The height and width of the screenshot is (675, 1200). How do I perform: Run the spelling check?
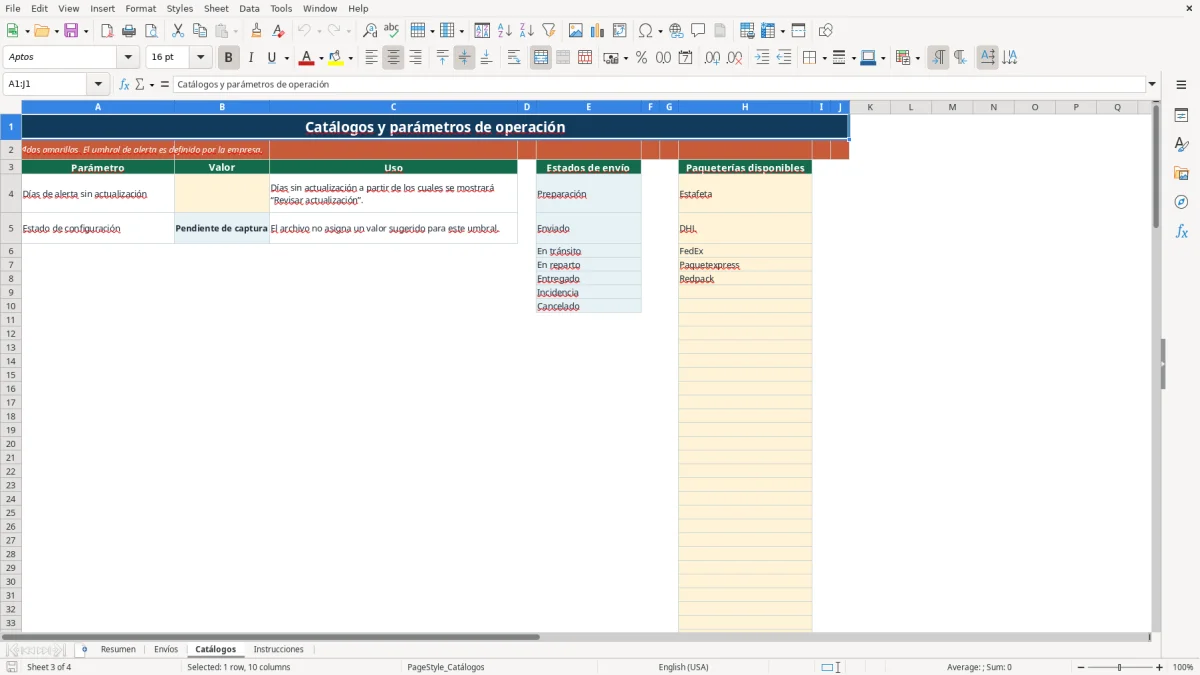pyautogui.click(x=392, y=31)
